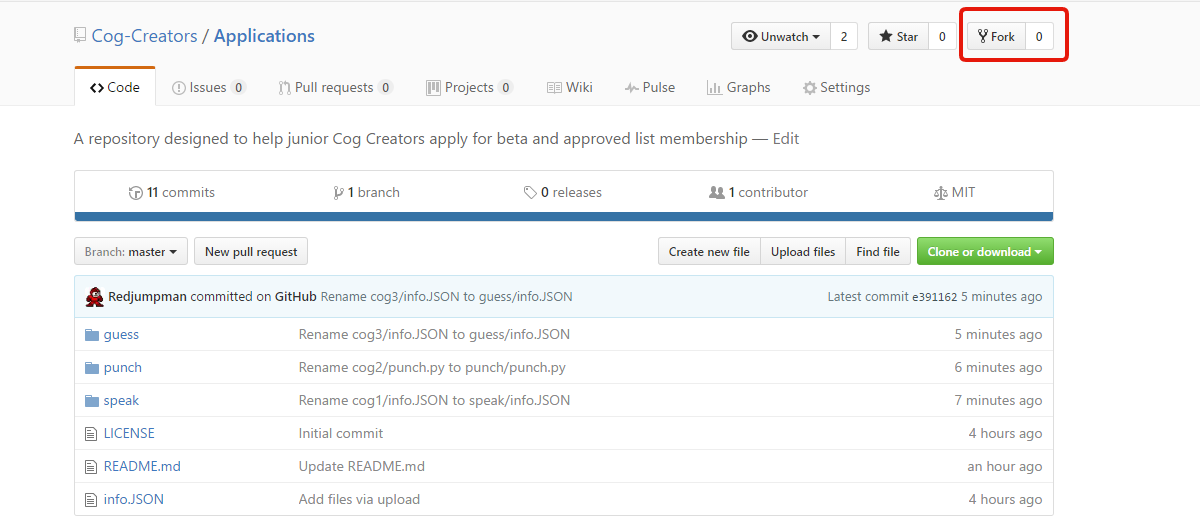Open the Pull requests tab

pyautogui.click(x=335, y=87)
